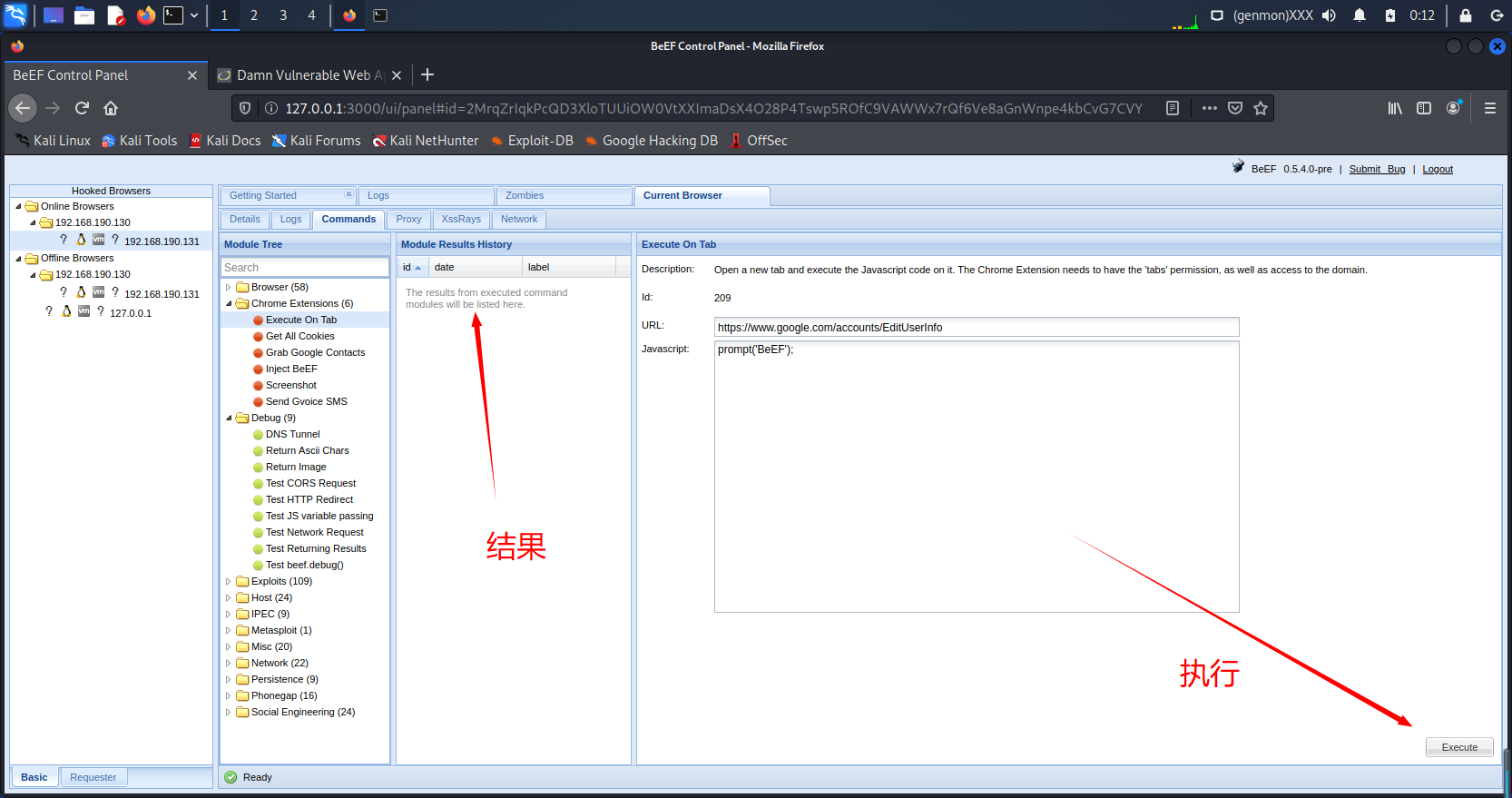
Task: Collapse offline 192.168.190.130 group
Action: click(34, 274)
